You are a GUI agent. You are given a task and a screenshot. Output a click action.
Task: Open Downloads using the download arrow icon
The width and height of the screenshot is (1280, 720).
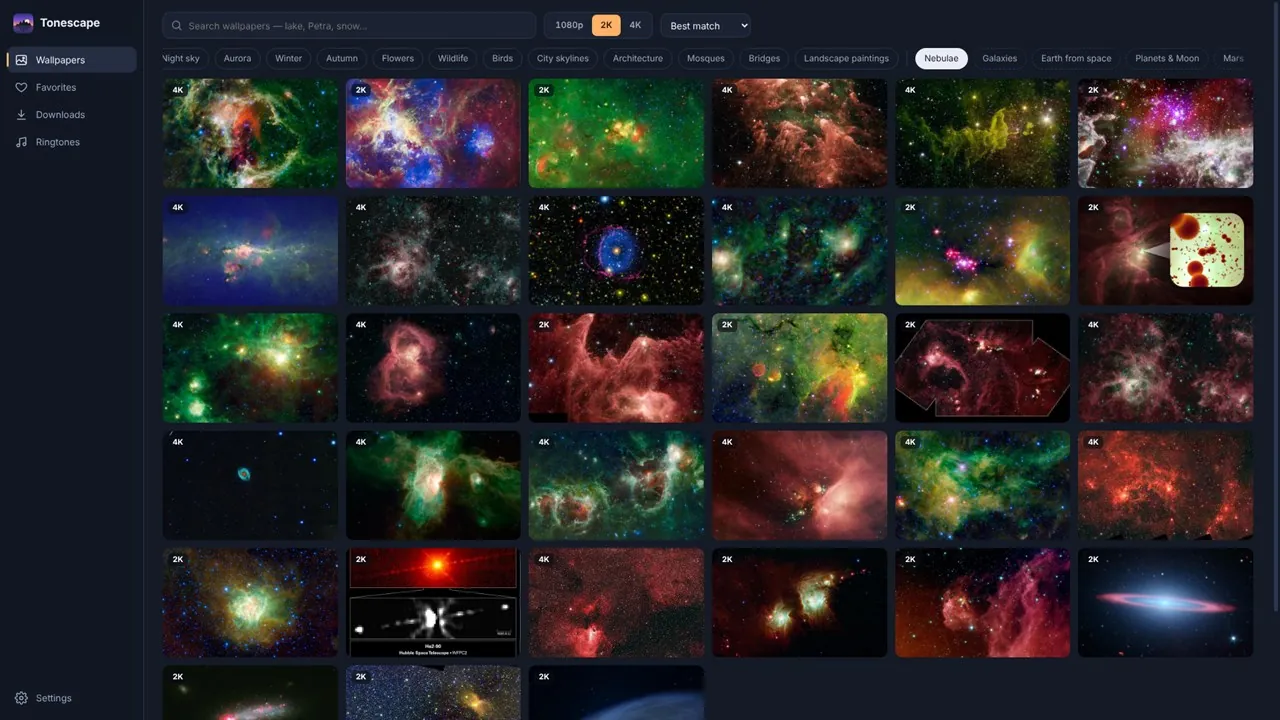pos(21,115)
